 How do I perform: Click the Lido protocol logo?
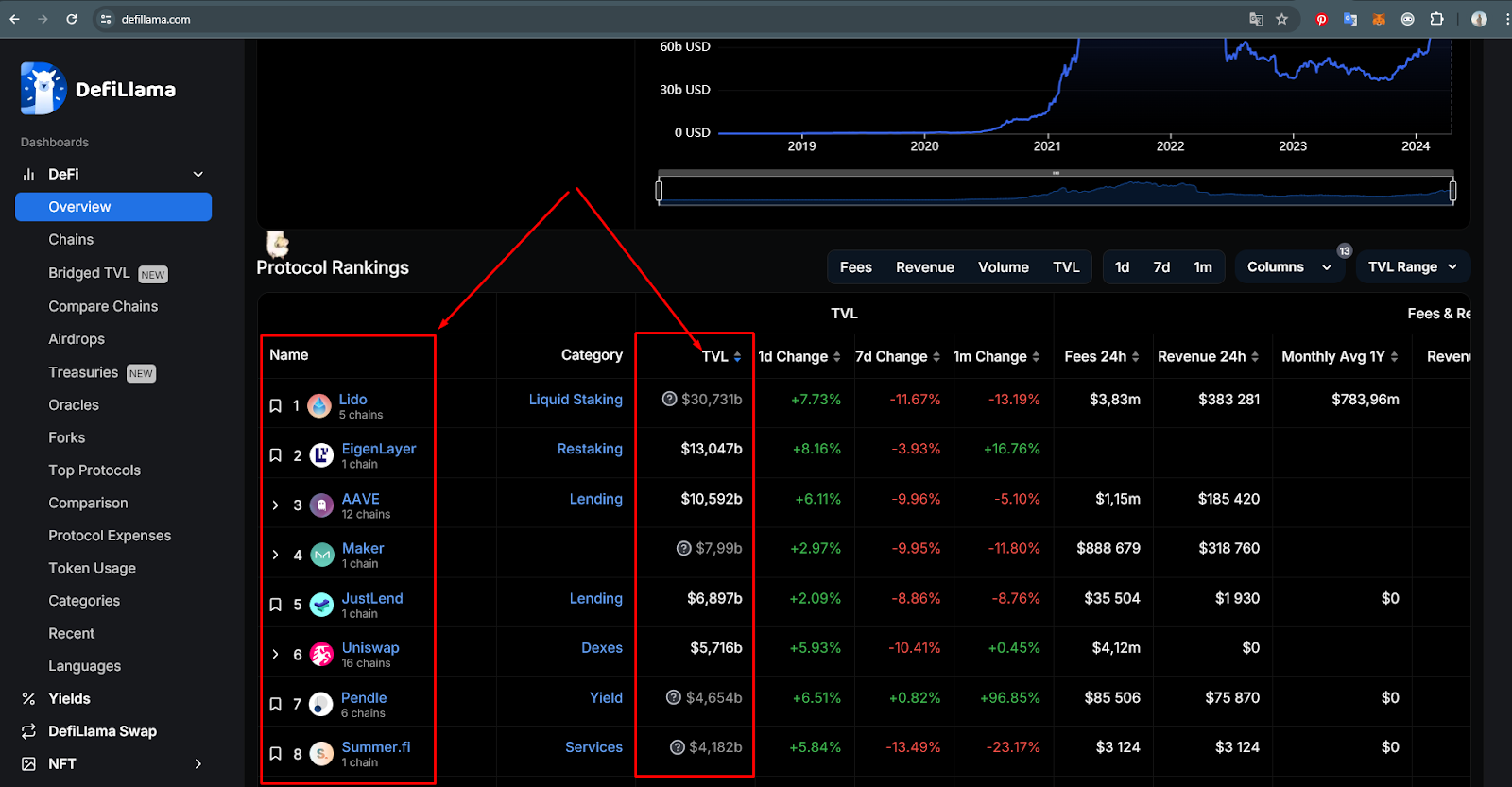(x=319, y=406)
